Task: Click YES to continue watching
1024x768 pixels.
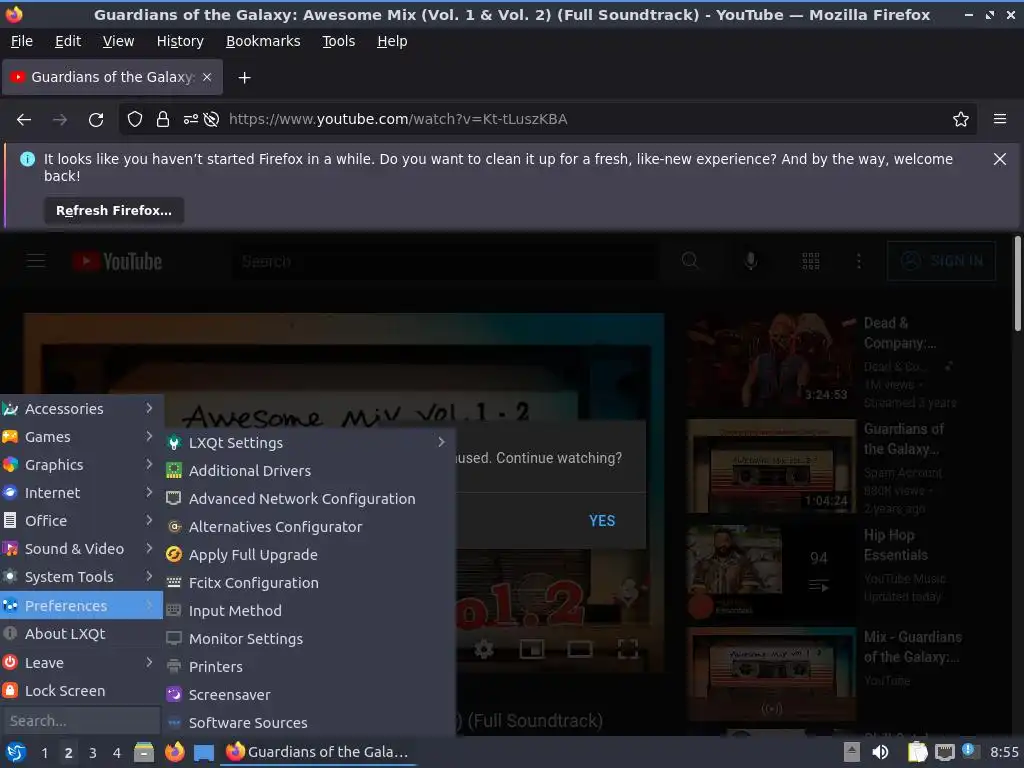Action: [601, 521]
